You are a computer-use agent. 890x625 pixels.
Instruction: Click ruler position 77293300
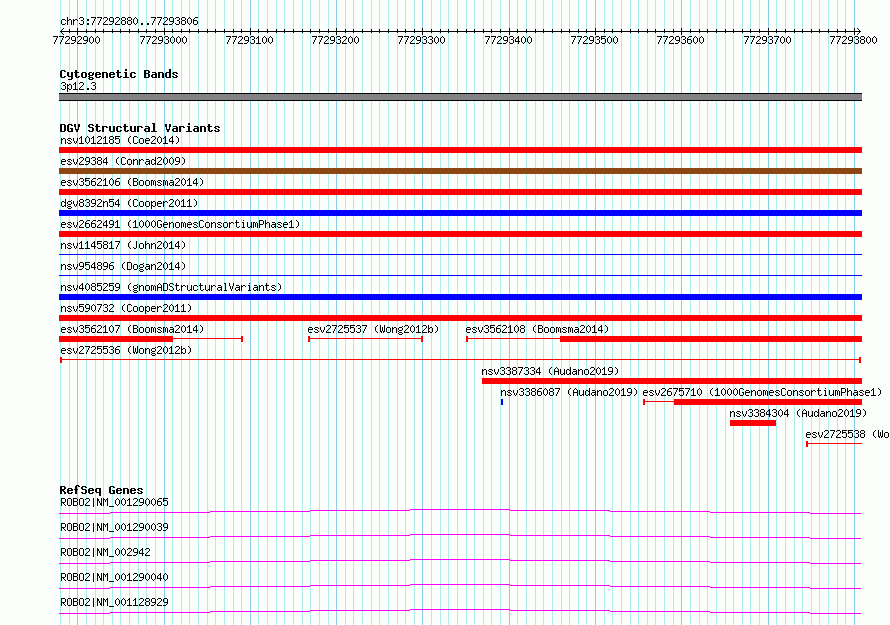tap(422, 40)
